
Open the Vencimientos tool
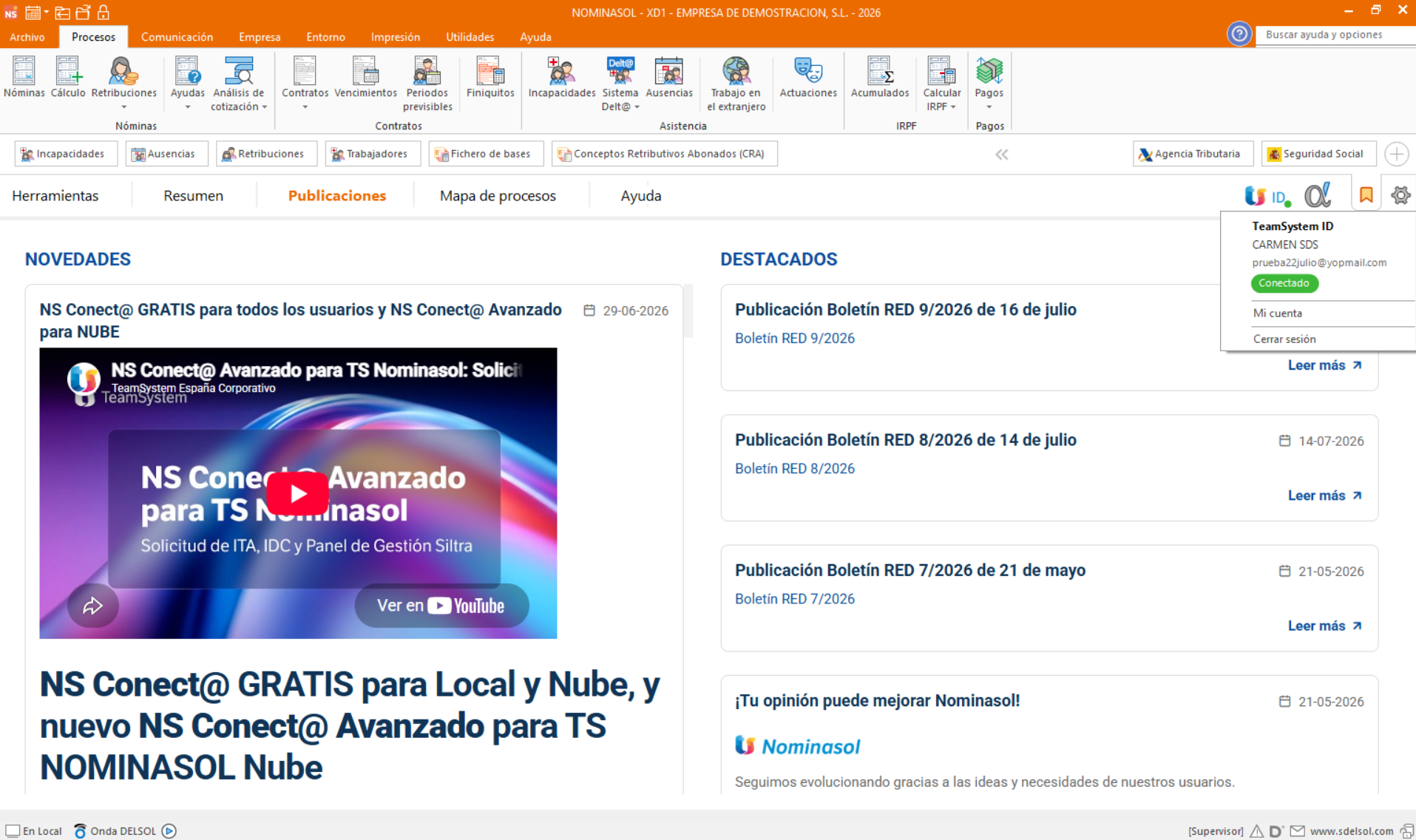tap(365, 78)
